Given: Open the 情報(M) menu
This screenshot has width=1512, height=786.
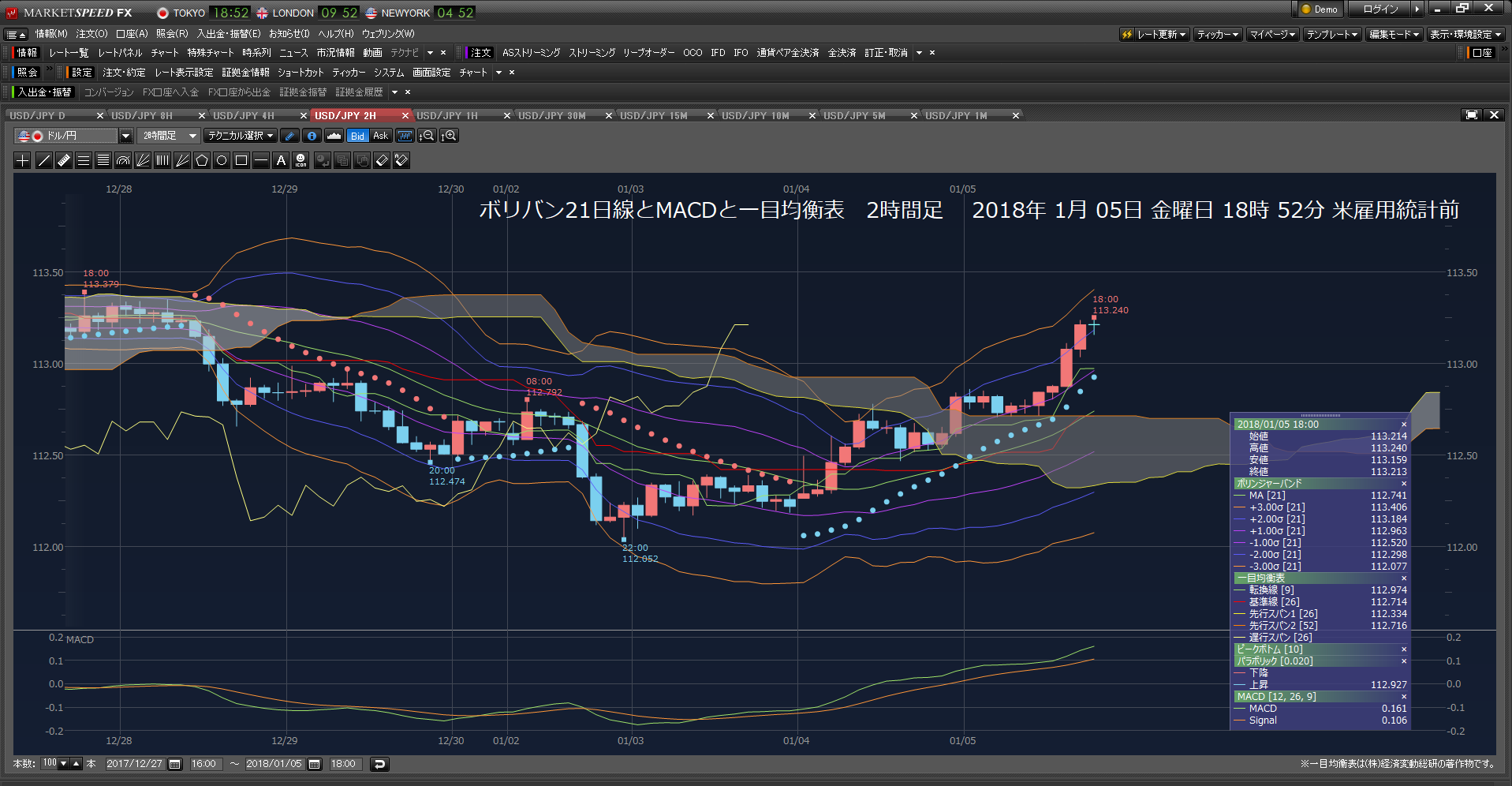Looking at the screenshot, I should [51, 34].
